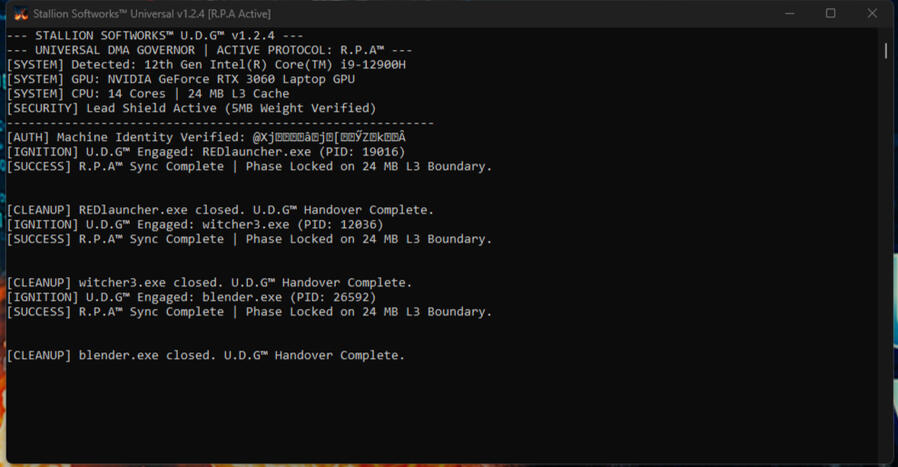Maximize the Stallion Softworks console window
The width and height of the screenshot is (898, 467).
[x=830, y=13]
